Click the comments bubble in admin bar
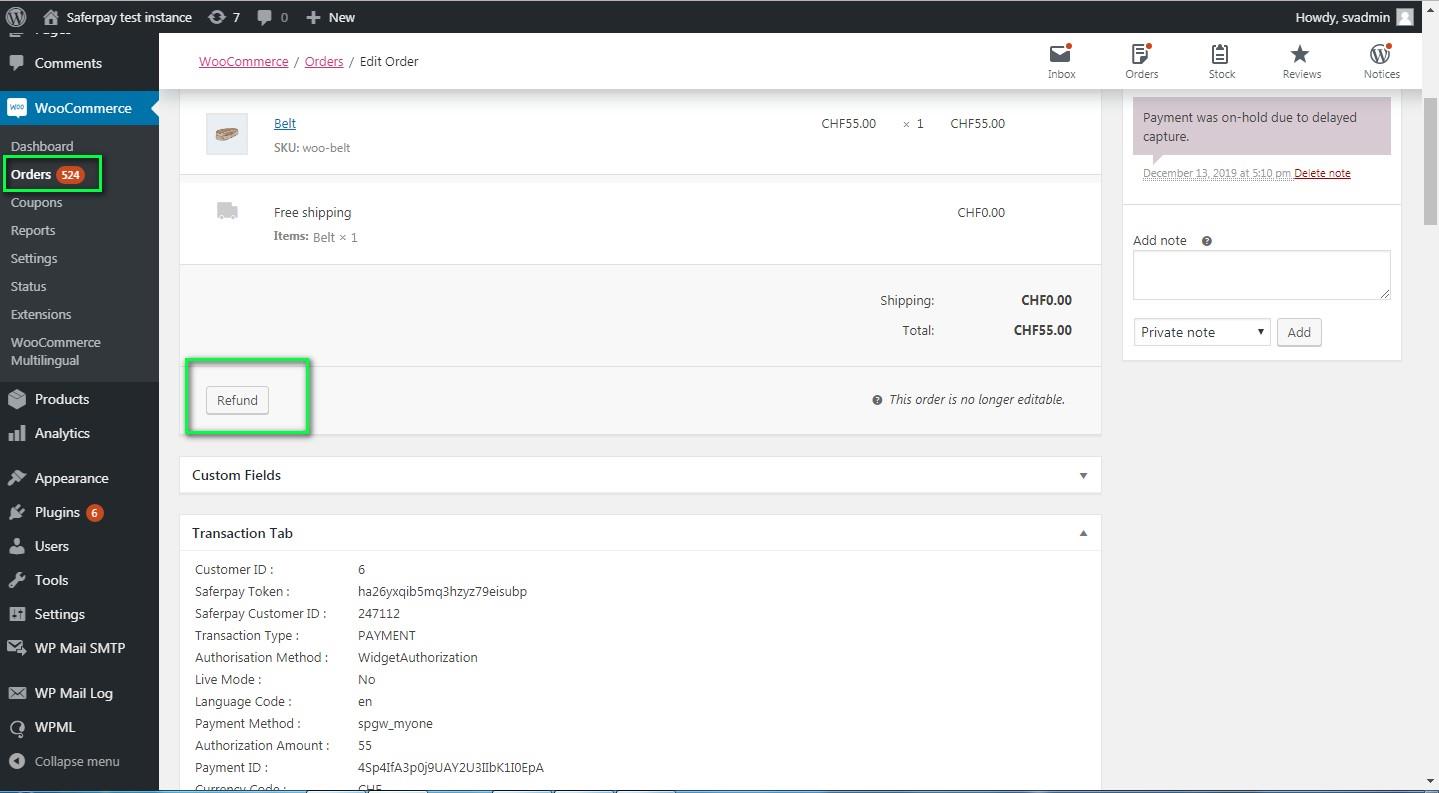 (x=272, y=17)
